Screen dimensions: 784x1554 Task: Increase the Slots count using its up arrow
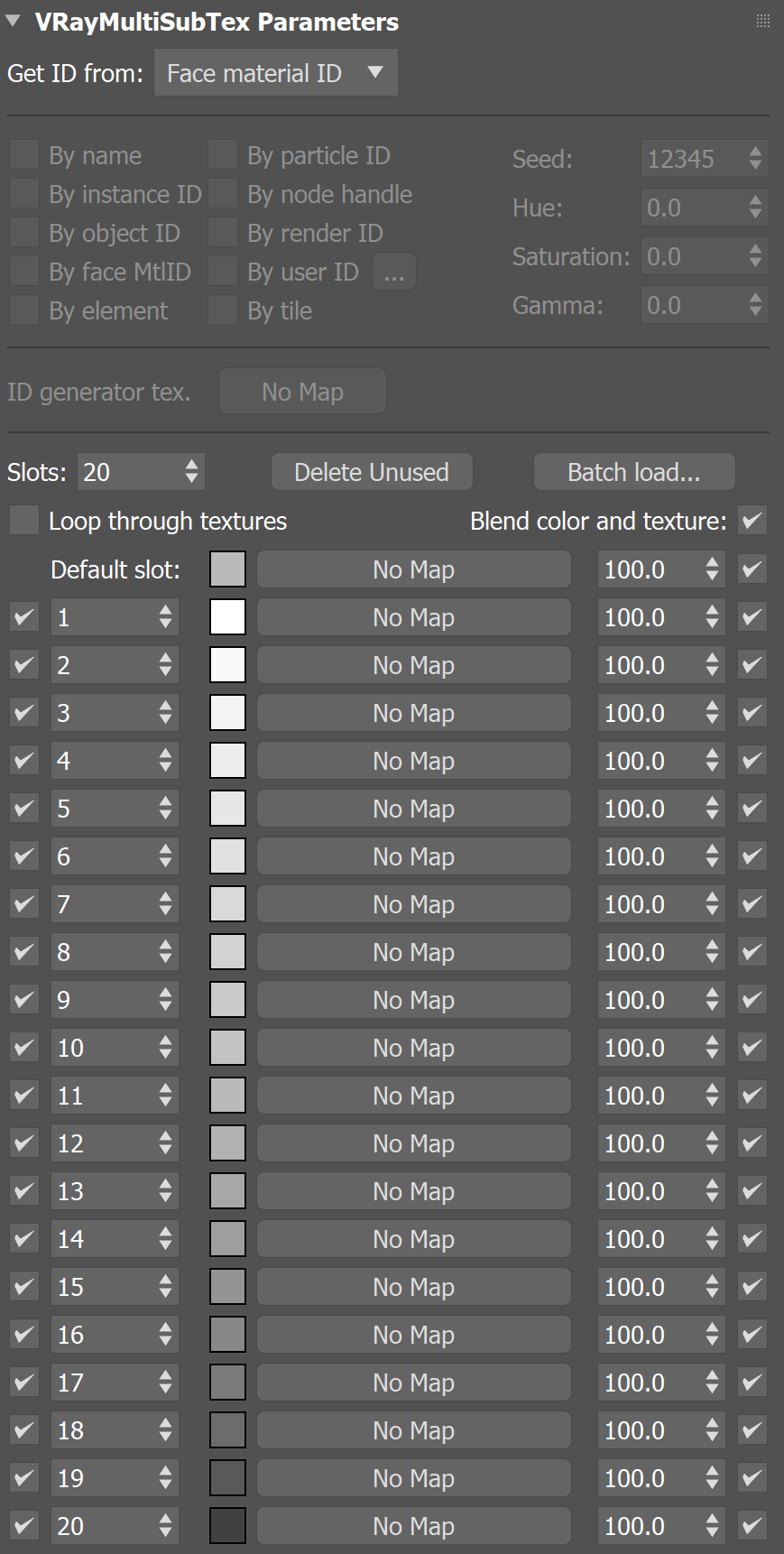tap(190, 465)
